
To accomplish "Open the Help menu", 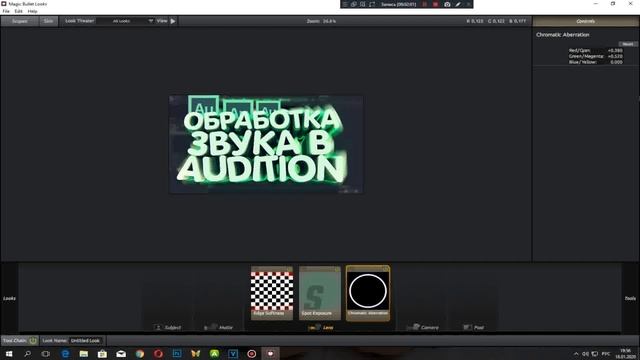I will 32,11.
